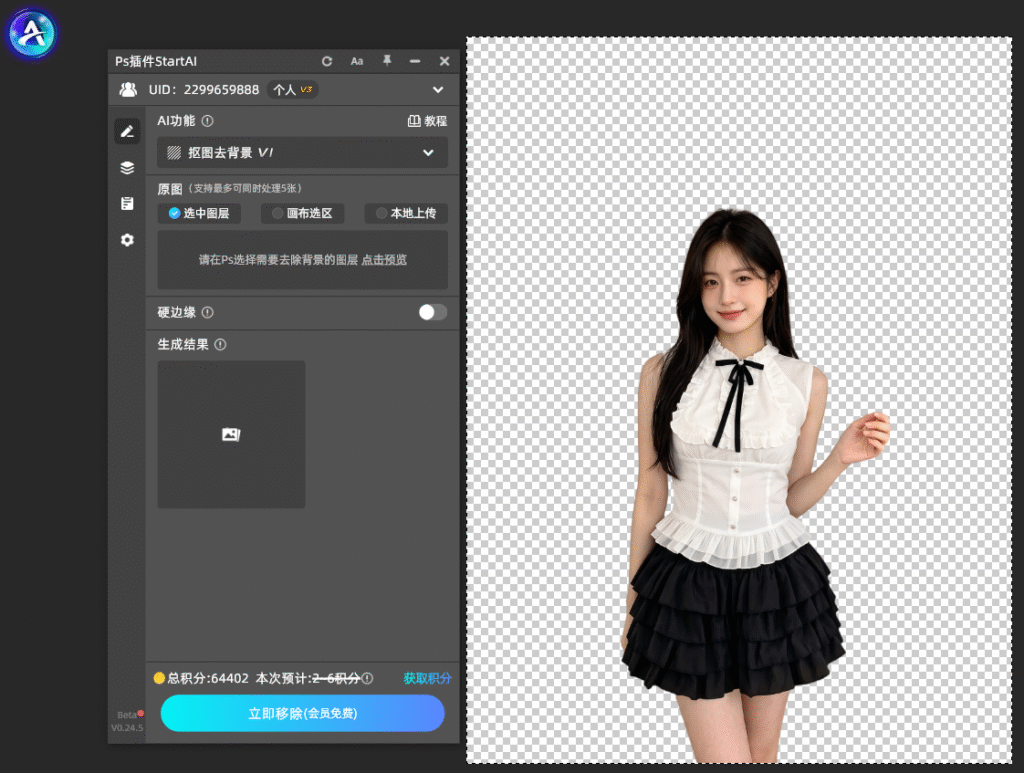Image resolution: width=1024 pixels, height=773 pixels.
Task: Open the 教程 tutorial link
Action: coord(428,121)
